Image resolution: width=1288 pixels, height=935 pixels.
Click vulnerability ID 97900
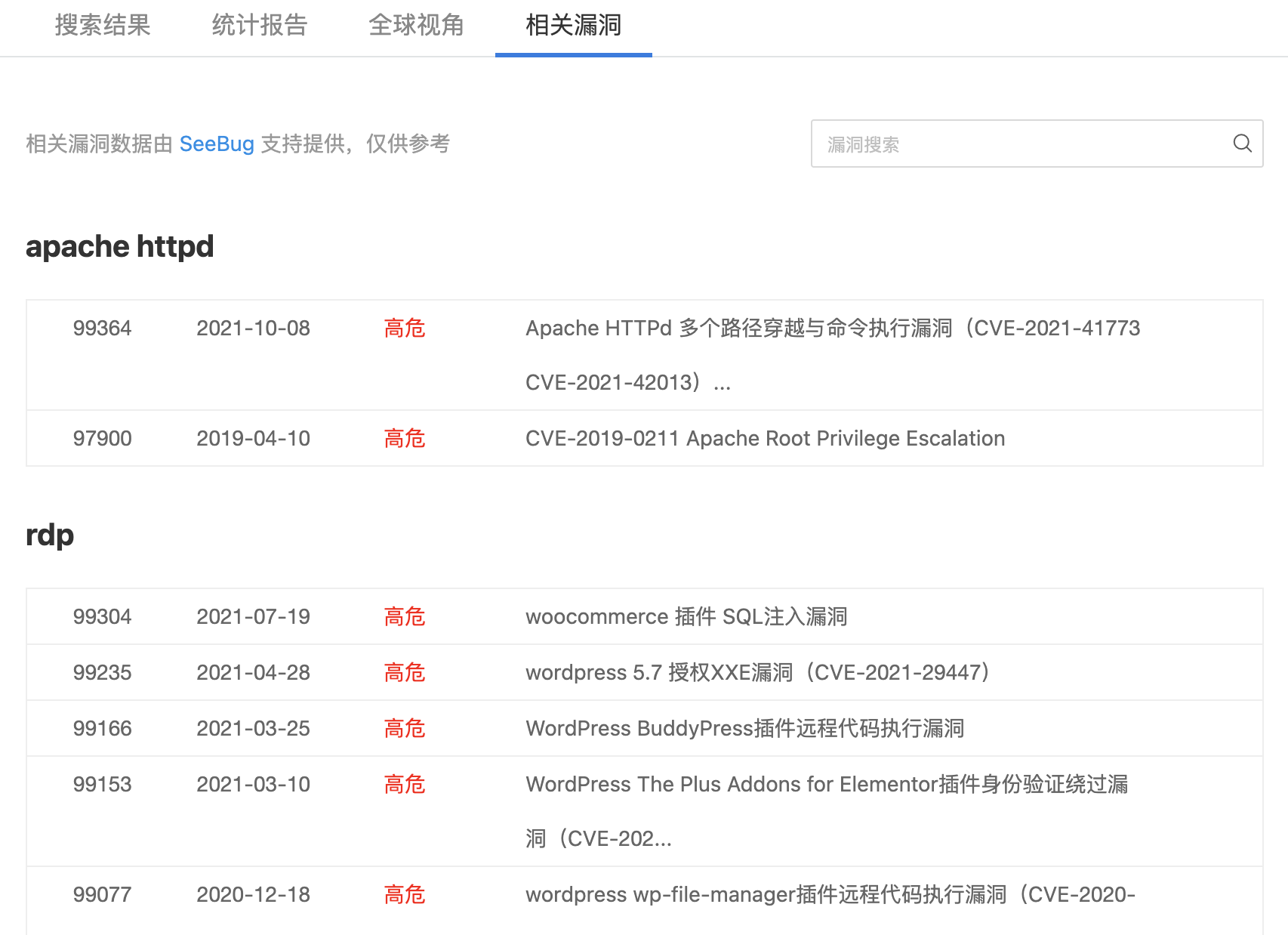102,438
